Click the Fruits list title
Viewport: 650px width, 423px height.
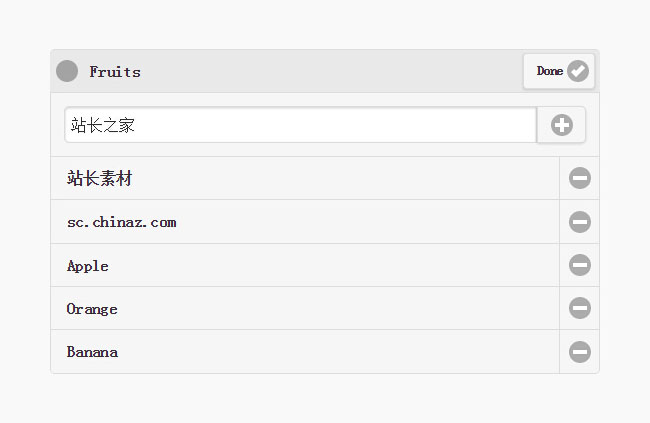115,72
